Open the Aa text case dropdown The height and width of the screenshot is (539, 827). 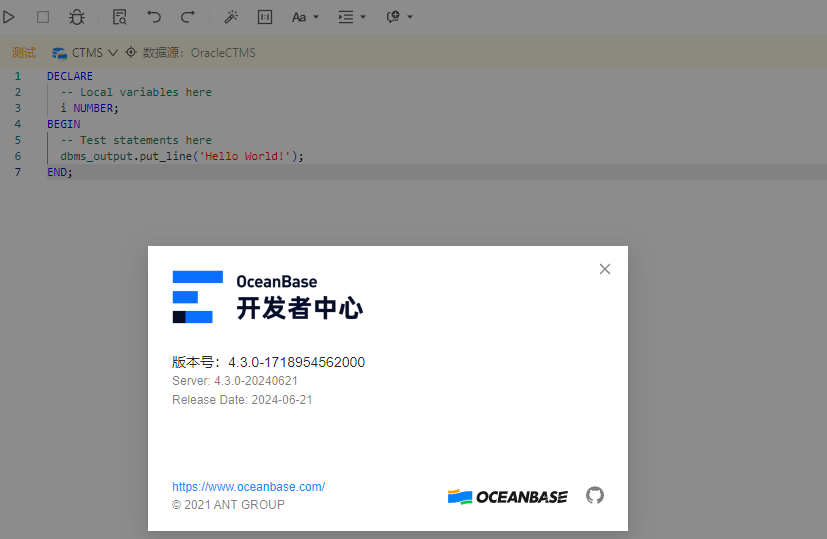(x=305, y=17)
